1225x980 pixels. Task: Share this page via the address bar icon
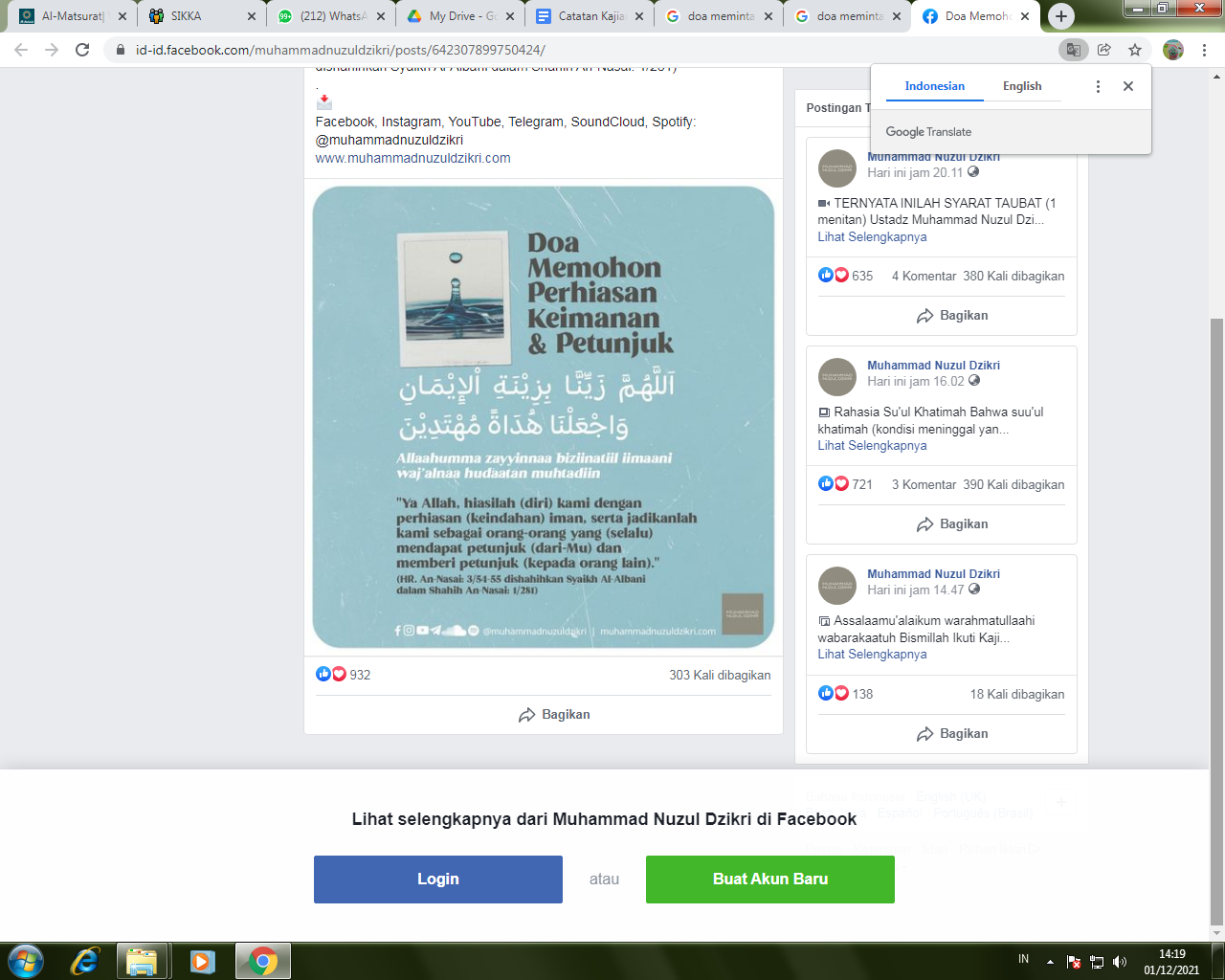[1104, 50]
